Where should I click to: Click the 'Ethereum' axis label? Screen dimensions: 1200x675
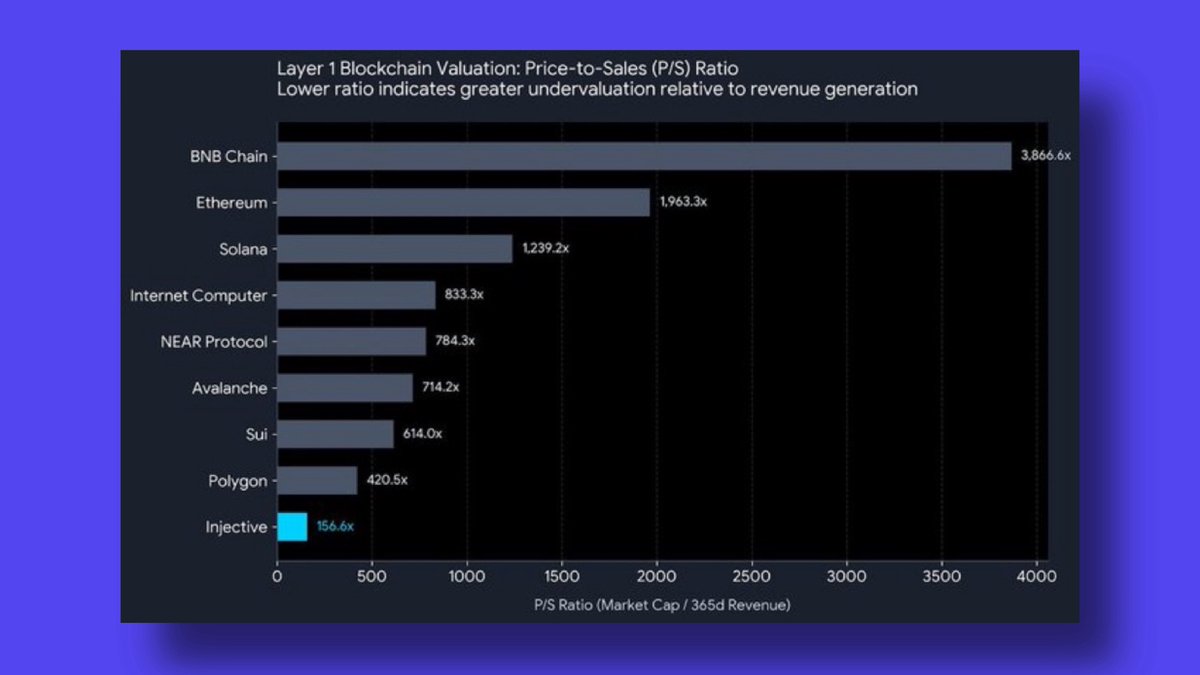[x=232, y=203]
